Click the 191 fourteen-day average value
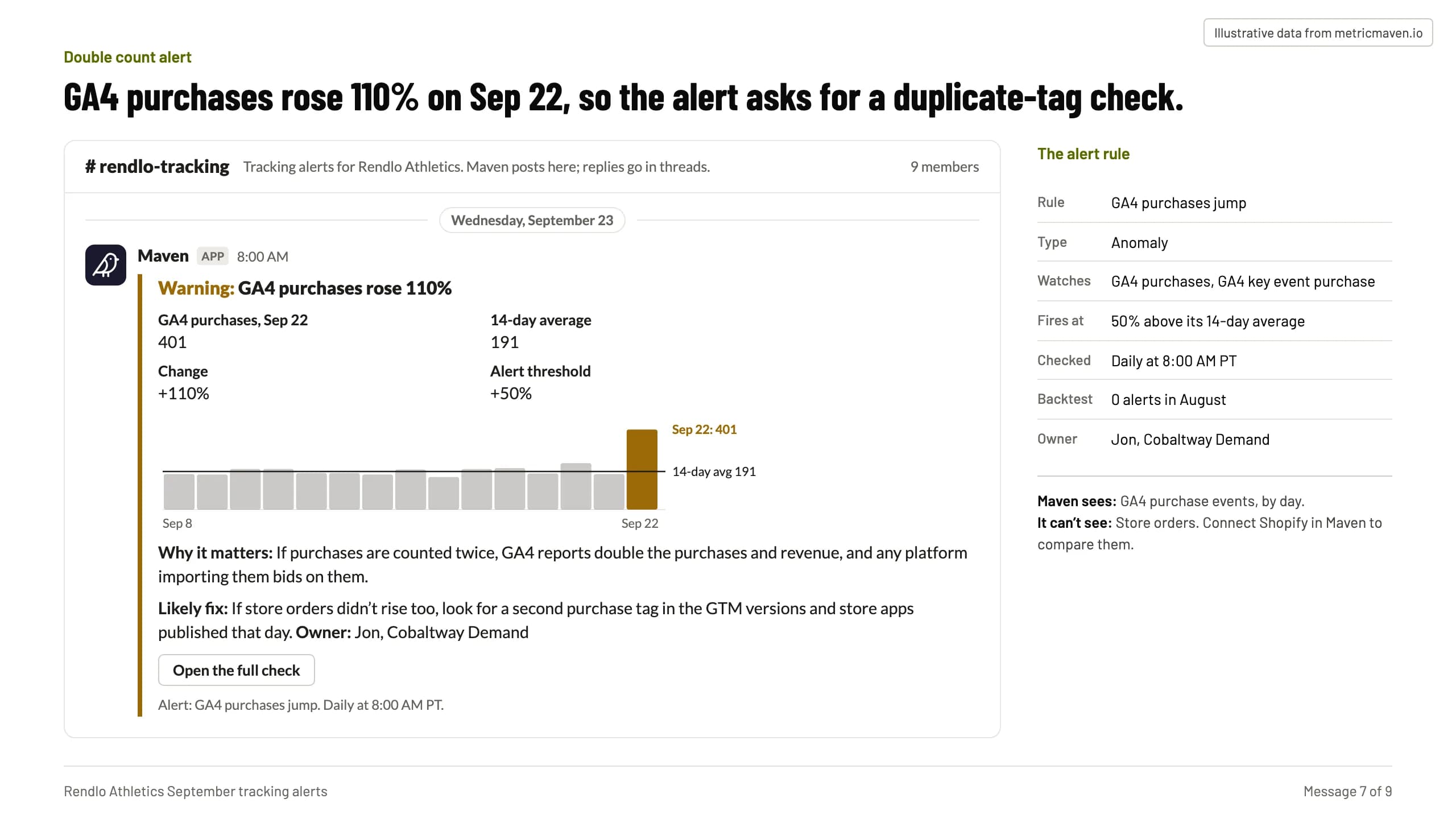The height and width of the screenshot is (819, 1456). pos(504,342)
